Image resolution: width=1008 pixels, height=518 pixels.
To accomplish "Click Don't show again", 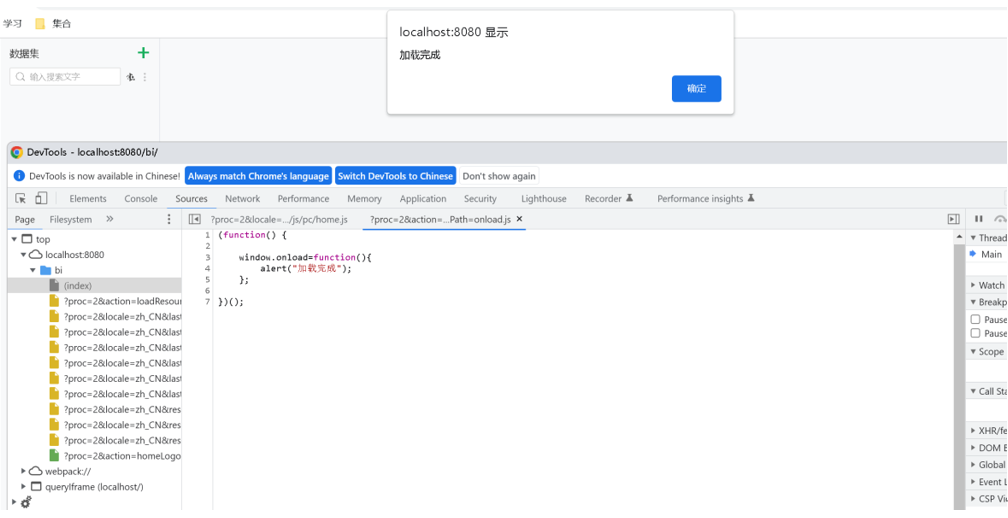I will coord(498,176).
